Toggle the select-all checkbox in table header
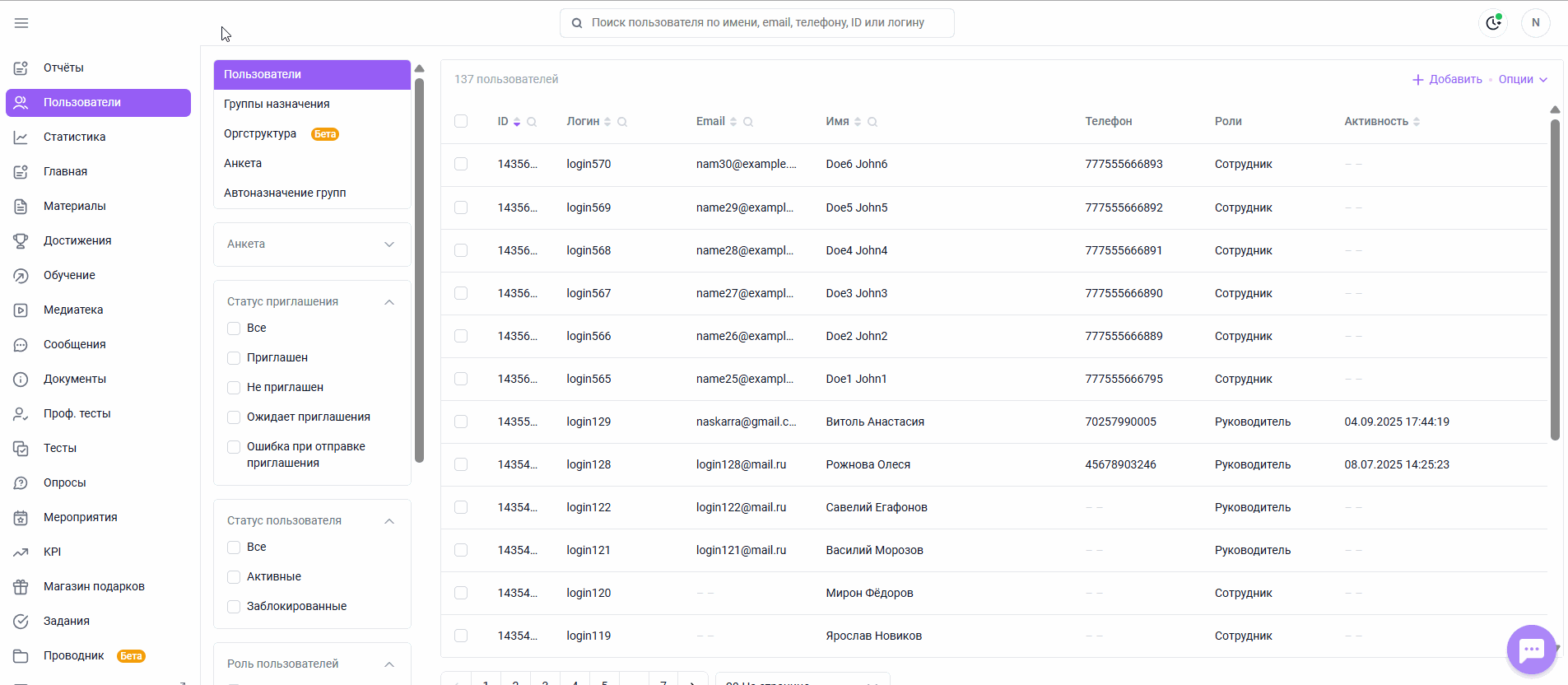This screenshot has width=1568, height=685. tap(461, 121)
